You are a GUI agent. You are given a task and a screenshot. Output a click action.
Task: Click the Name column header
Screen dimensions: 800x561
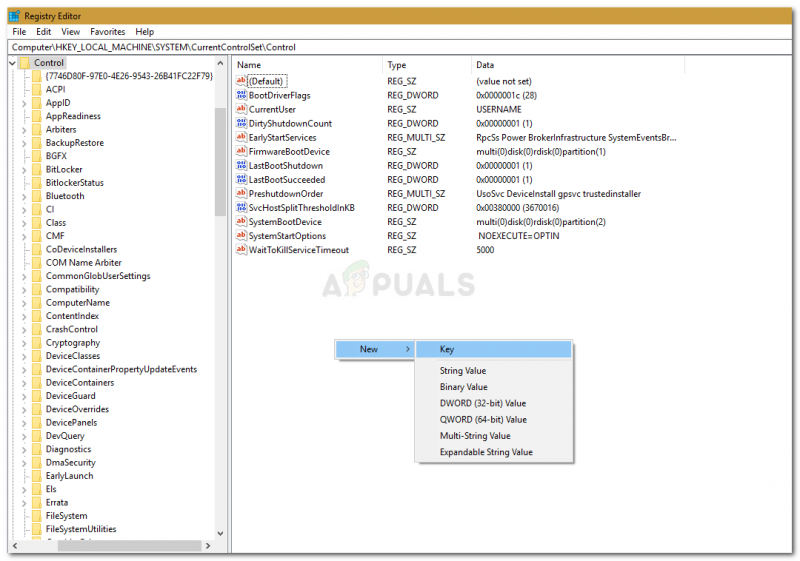click(308, 65)
